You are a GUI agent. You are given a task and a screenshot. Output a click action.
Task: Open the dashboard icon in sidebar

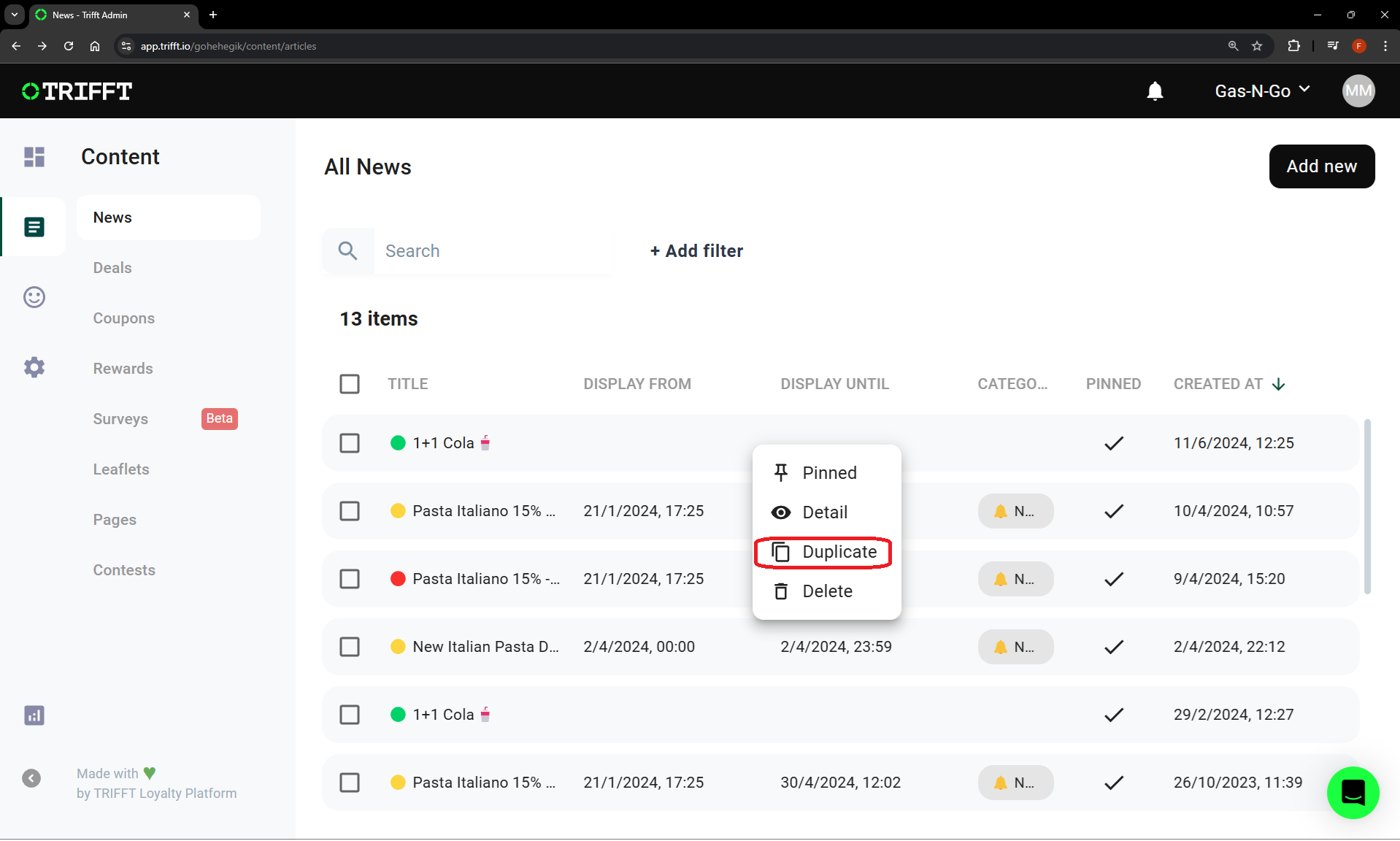pos(34,157)
